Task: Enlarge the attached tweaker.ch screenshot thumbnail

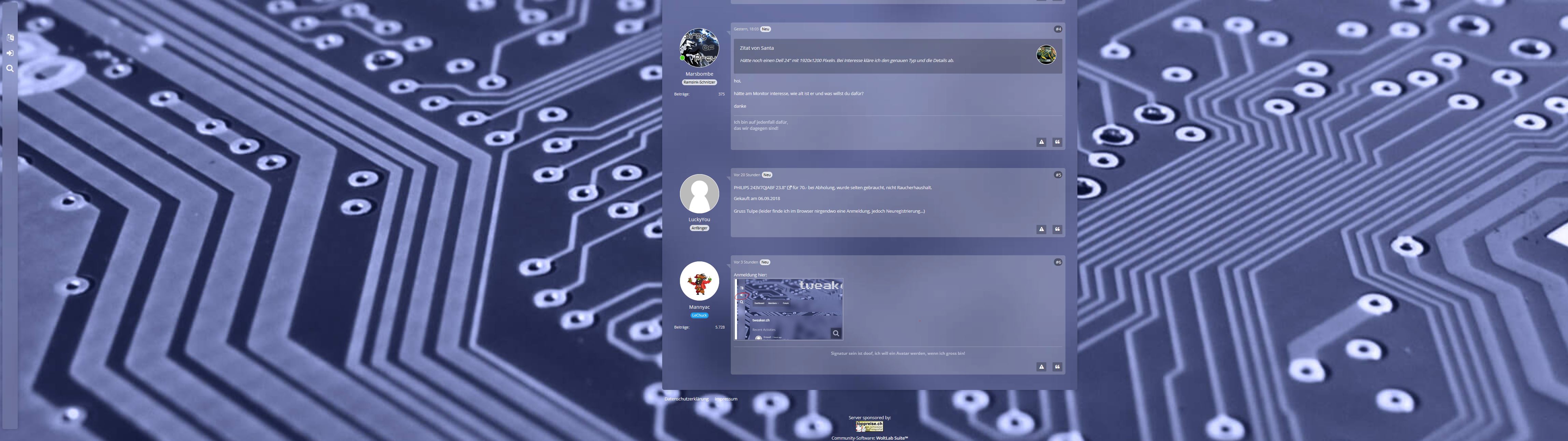Action: click(788, 309)
